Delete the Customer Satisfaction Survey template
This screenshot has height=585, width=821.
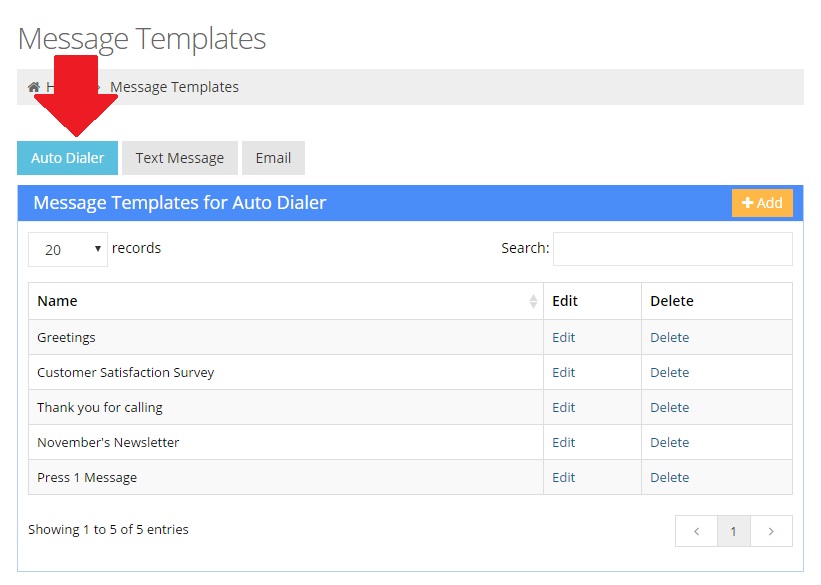tap(669, 372)
